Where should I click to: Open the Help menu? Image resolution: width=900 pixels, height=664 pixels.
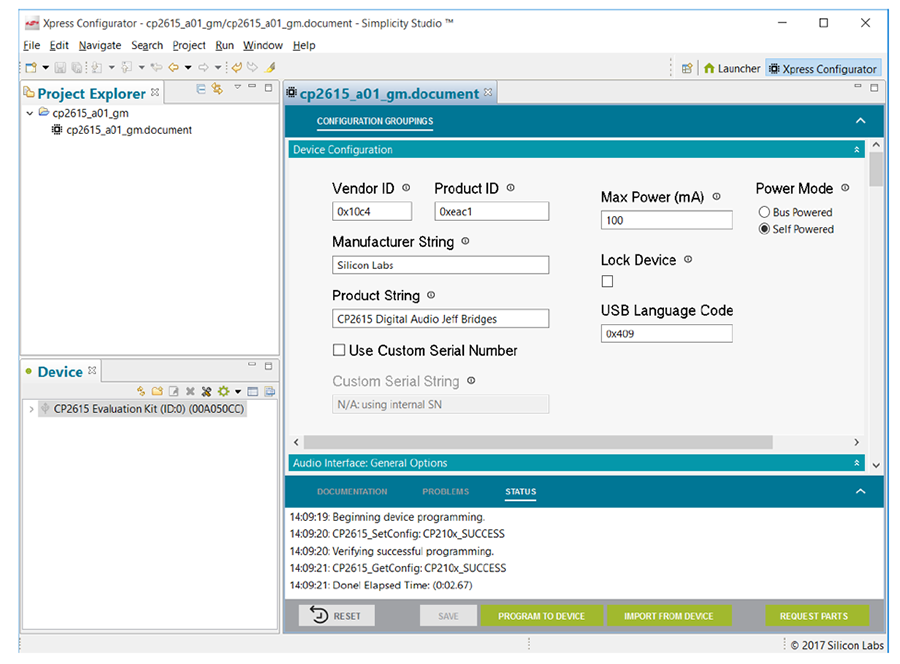point(304,45)
